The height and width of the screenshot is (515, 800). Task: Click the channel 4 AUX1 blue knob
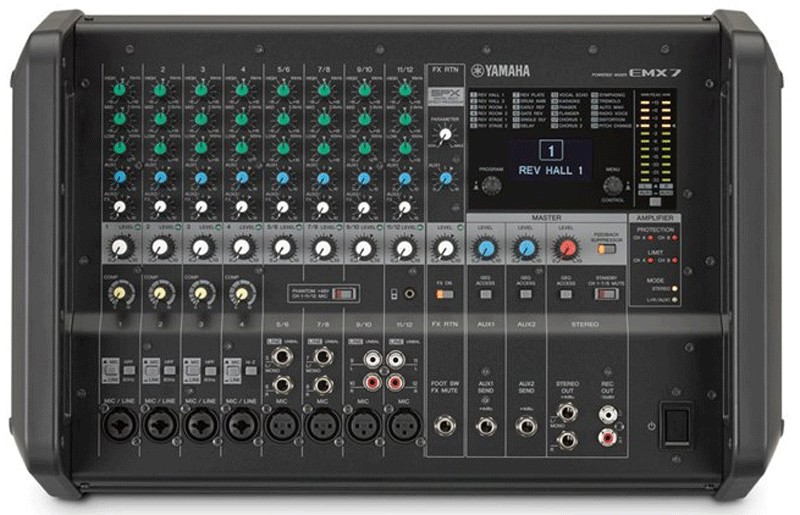click(242, 178)
